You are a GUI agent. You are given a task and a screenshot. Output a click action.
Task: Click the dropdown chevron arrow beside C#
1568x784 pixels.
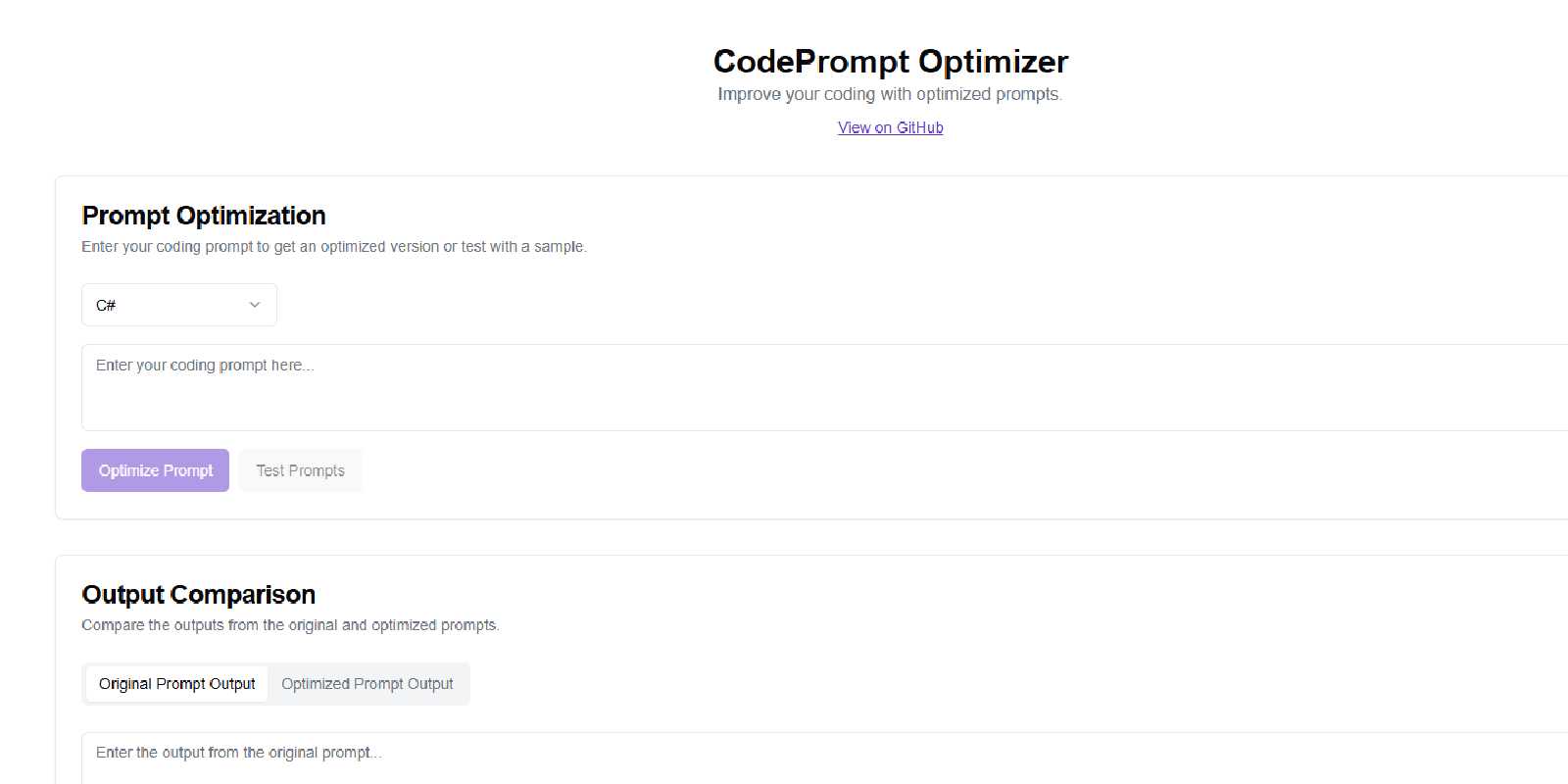255,305
